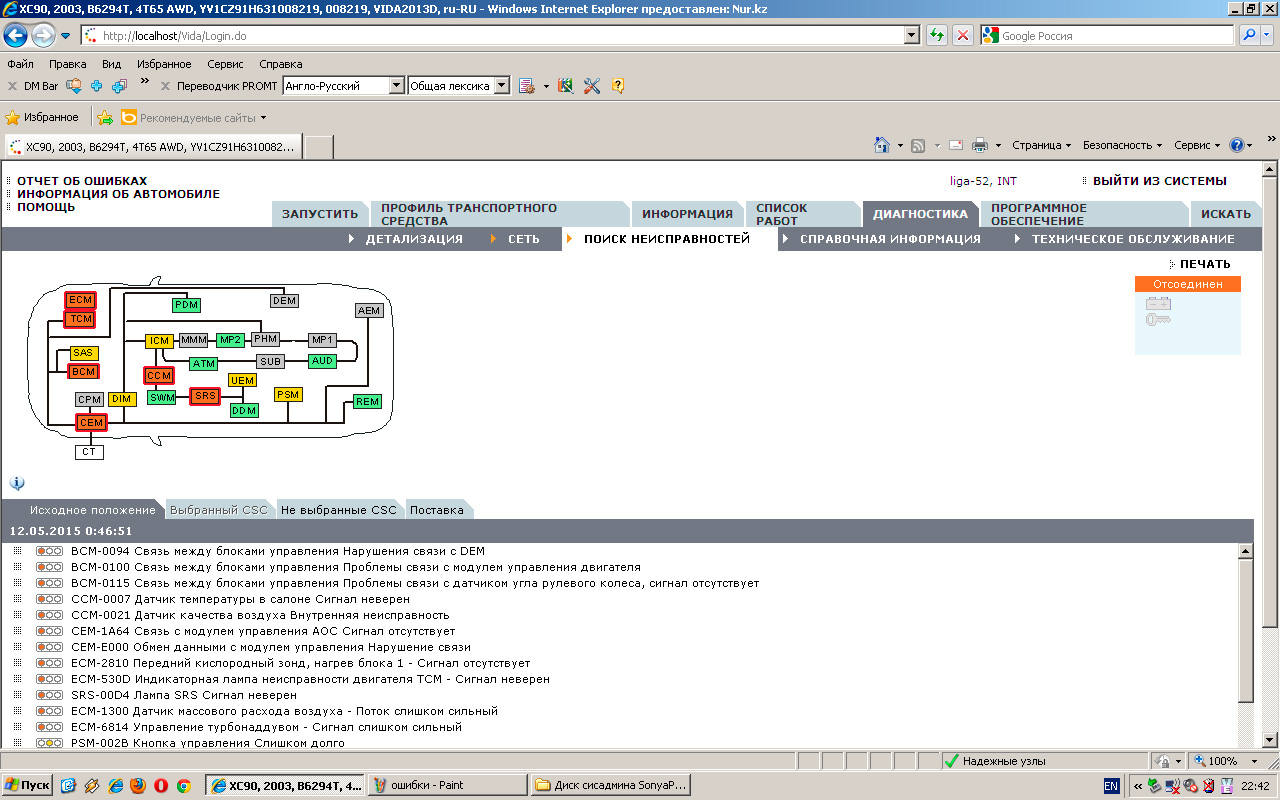Open the Англо-Русский translation direction dropdown
The height and width of the screenshot is (800, 1280).
pyautogui.click(x=396, y=86)
